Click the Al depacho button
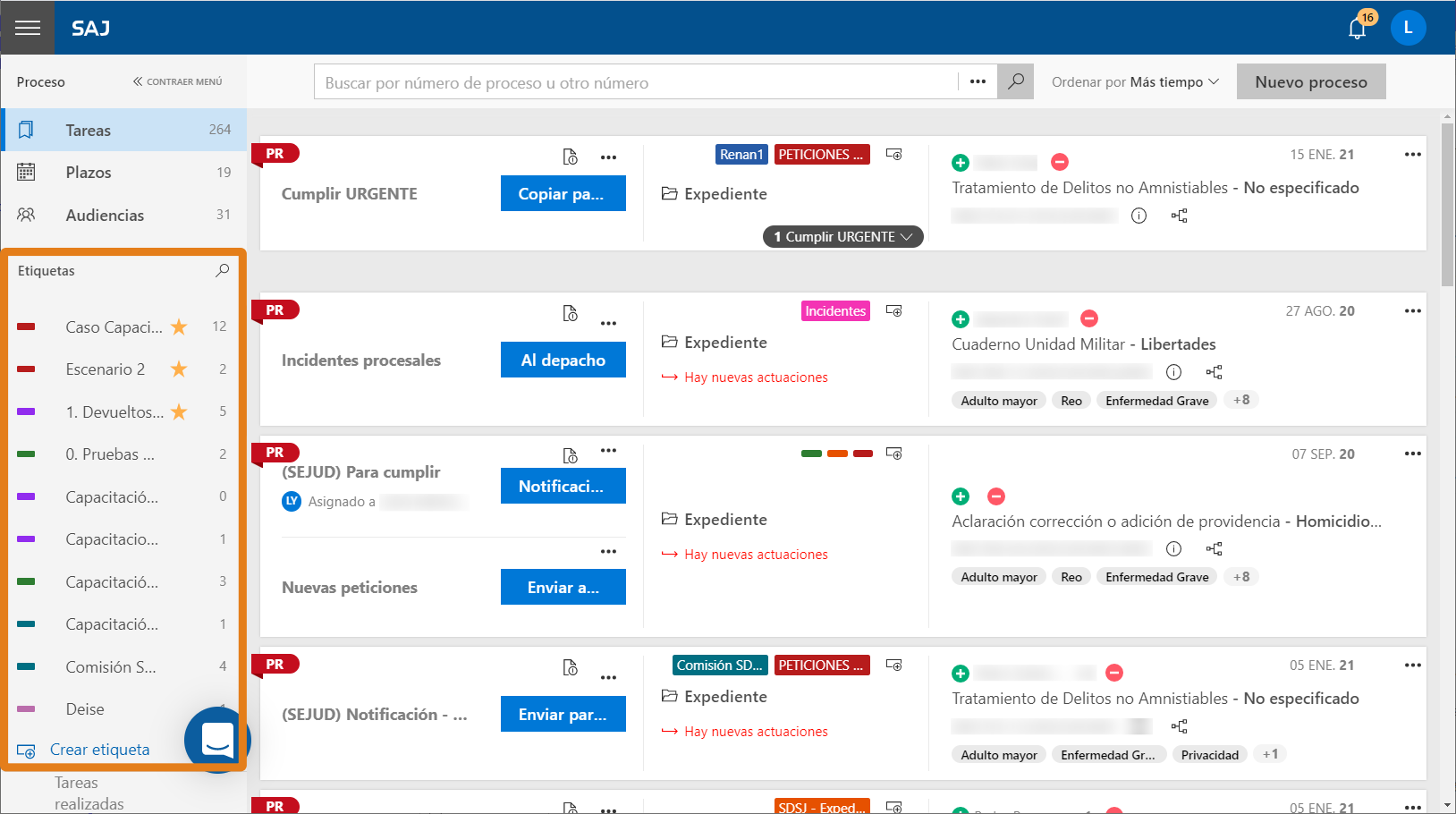The width and height of the screenshot is (1456, 814). [563, 360]
